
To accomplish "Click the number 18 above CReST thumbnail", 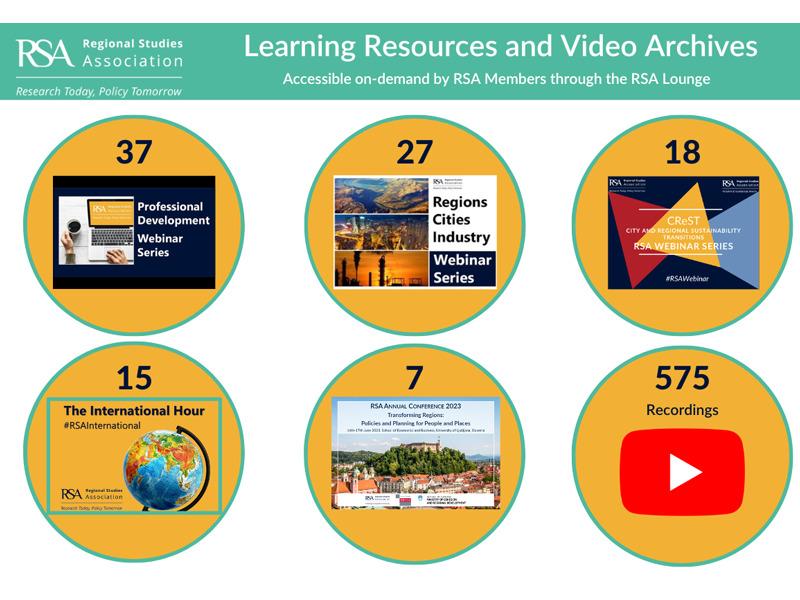I will (683, 152).
